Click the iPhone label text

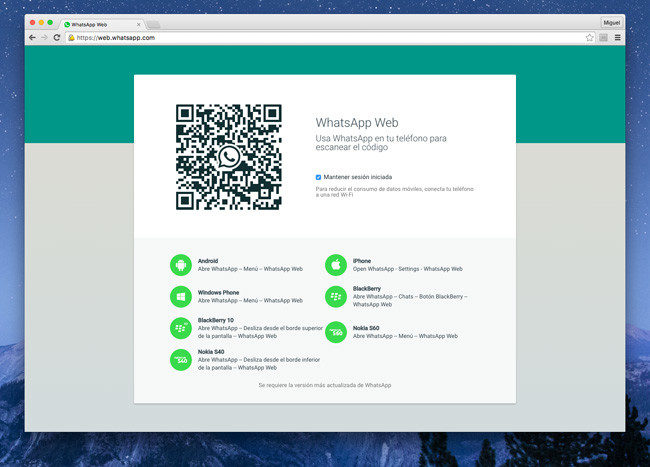click(362, 261)
